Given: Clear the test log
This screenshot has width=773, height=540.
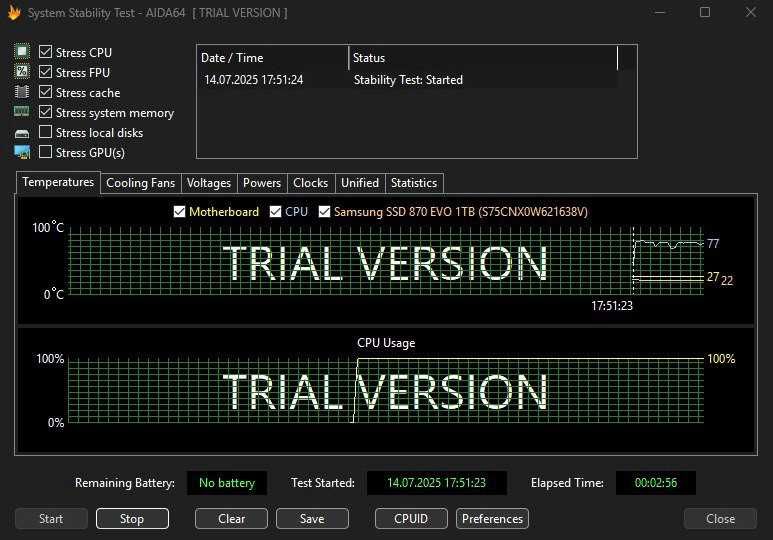Looking at the screenshot, I should click(x=231, y=519).
